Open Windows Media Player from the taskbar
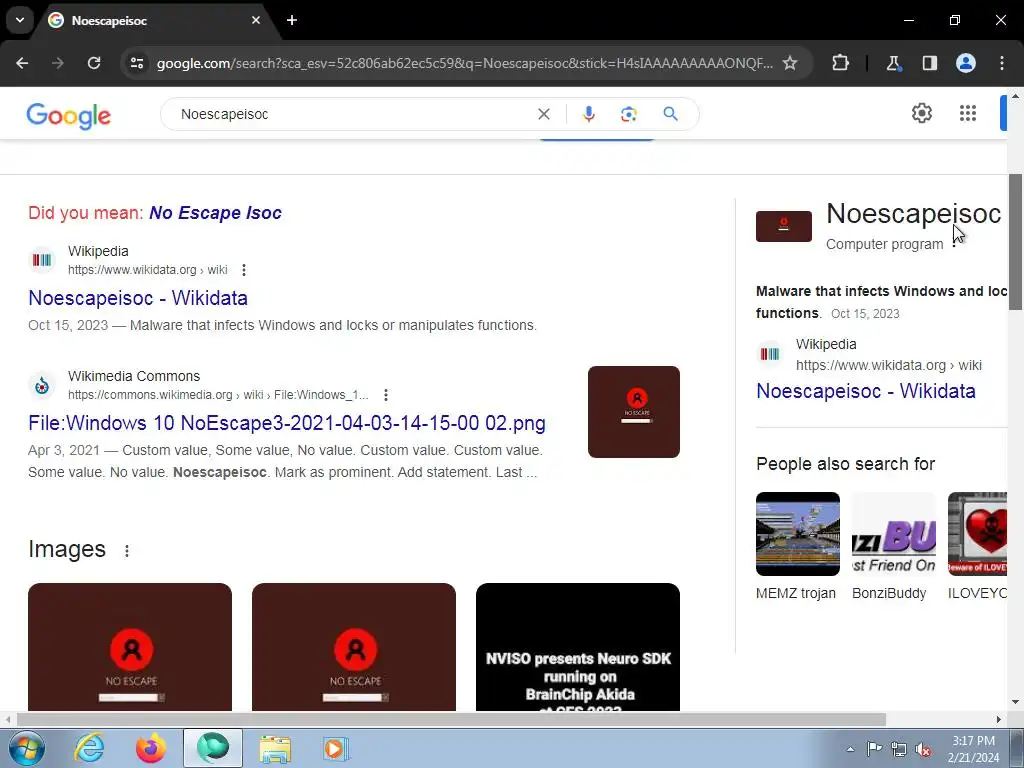Screen dimensions: 1024x768 tap(336, 748)
